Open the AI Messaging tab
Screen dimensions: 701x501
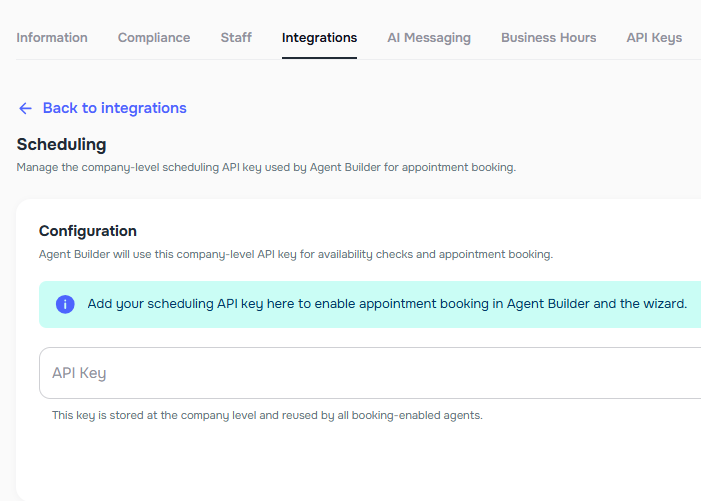tap(429, 38)
